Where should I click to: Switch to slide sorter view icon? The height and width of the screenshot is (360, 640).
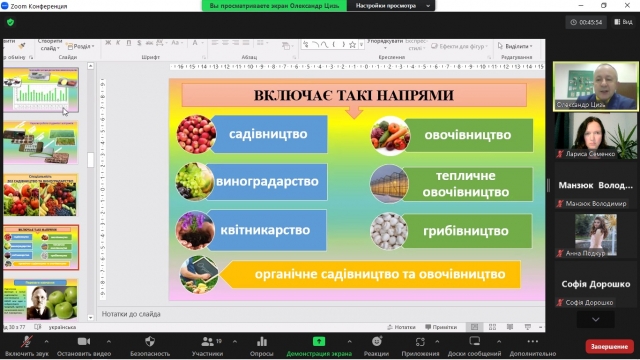click(492, 327)
